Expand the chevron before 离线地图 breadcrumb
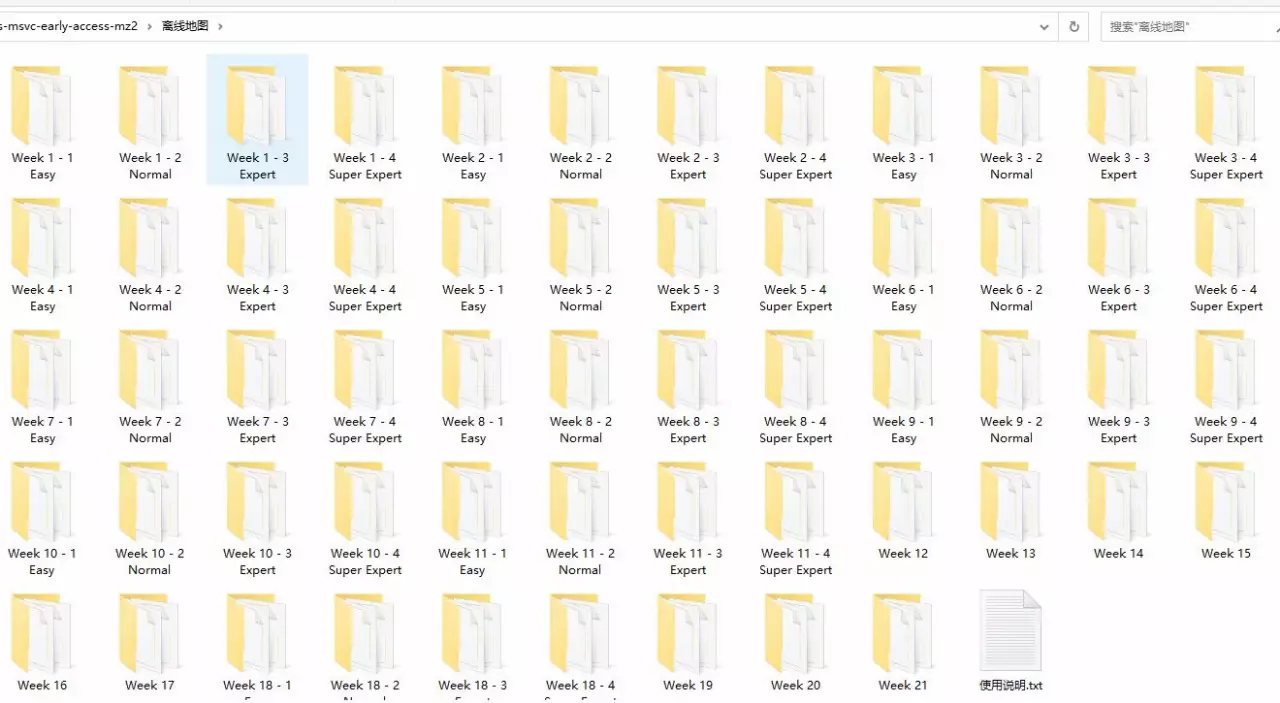The height and width of the screenshot is (703, 1280). [x=150, y=27]
